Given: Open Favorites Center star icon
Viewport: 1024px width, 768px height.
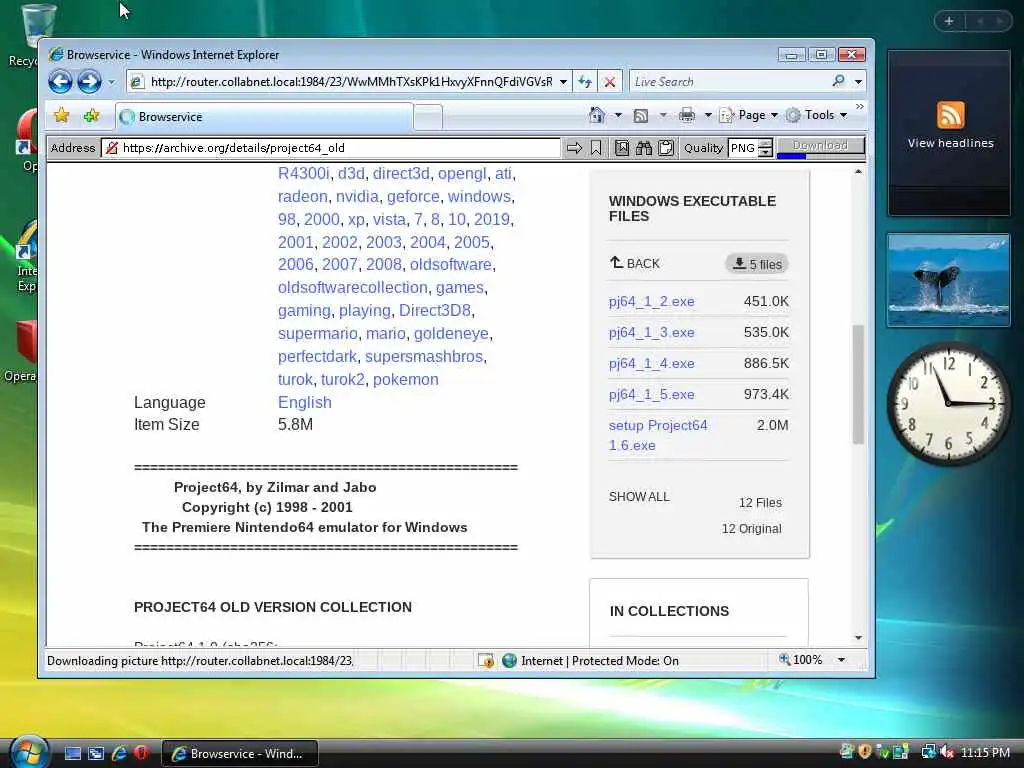Looking at the screenshot, I should (61, 116).
